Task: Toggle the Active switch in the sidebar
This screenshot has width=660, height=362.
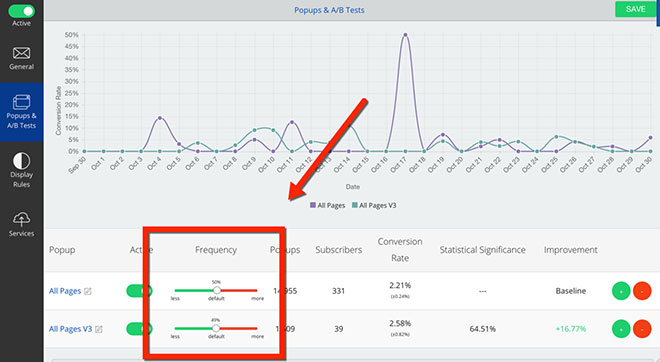Action: (x=21, y=11)
